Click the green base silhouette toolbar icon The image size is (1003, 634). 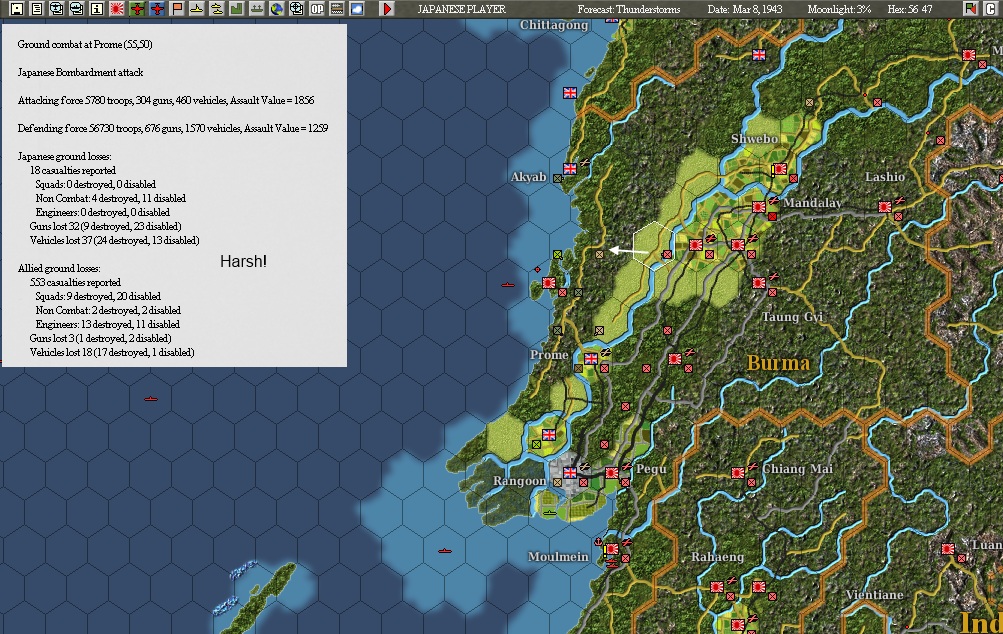tap(237, 8)
